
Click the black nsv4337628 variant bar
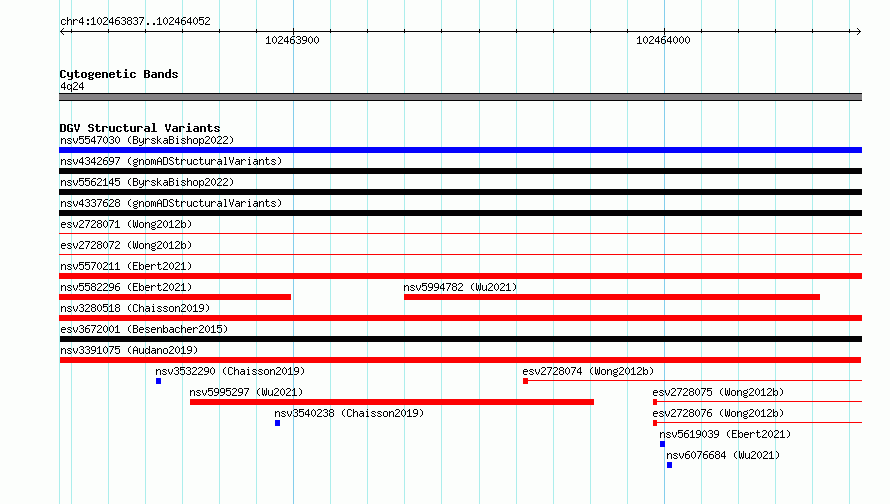pos(460,213)
